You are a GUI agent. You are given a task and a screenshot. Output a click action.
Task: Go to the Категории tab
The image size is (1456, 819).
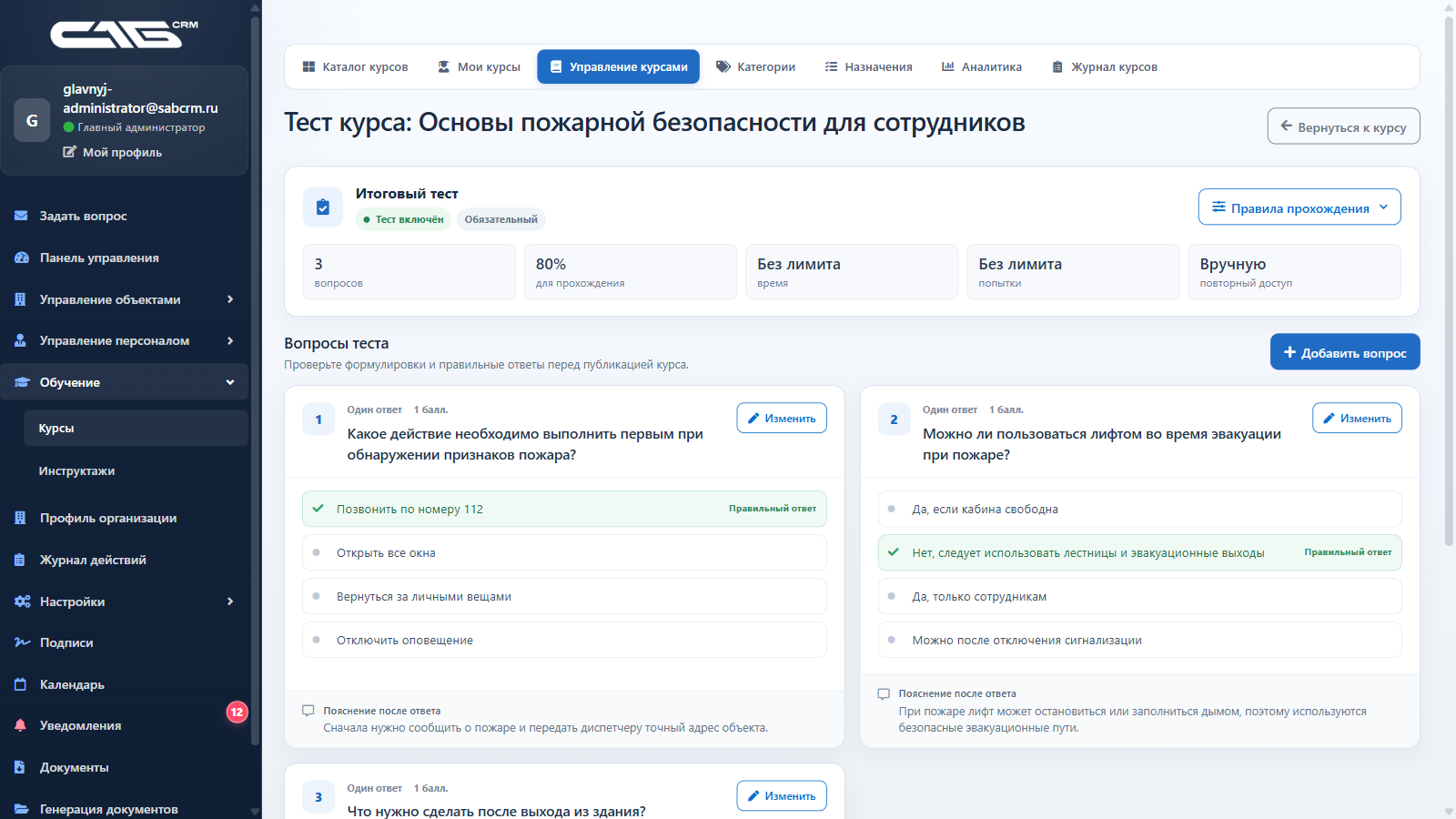(755, 66)
